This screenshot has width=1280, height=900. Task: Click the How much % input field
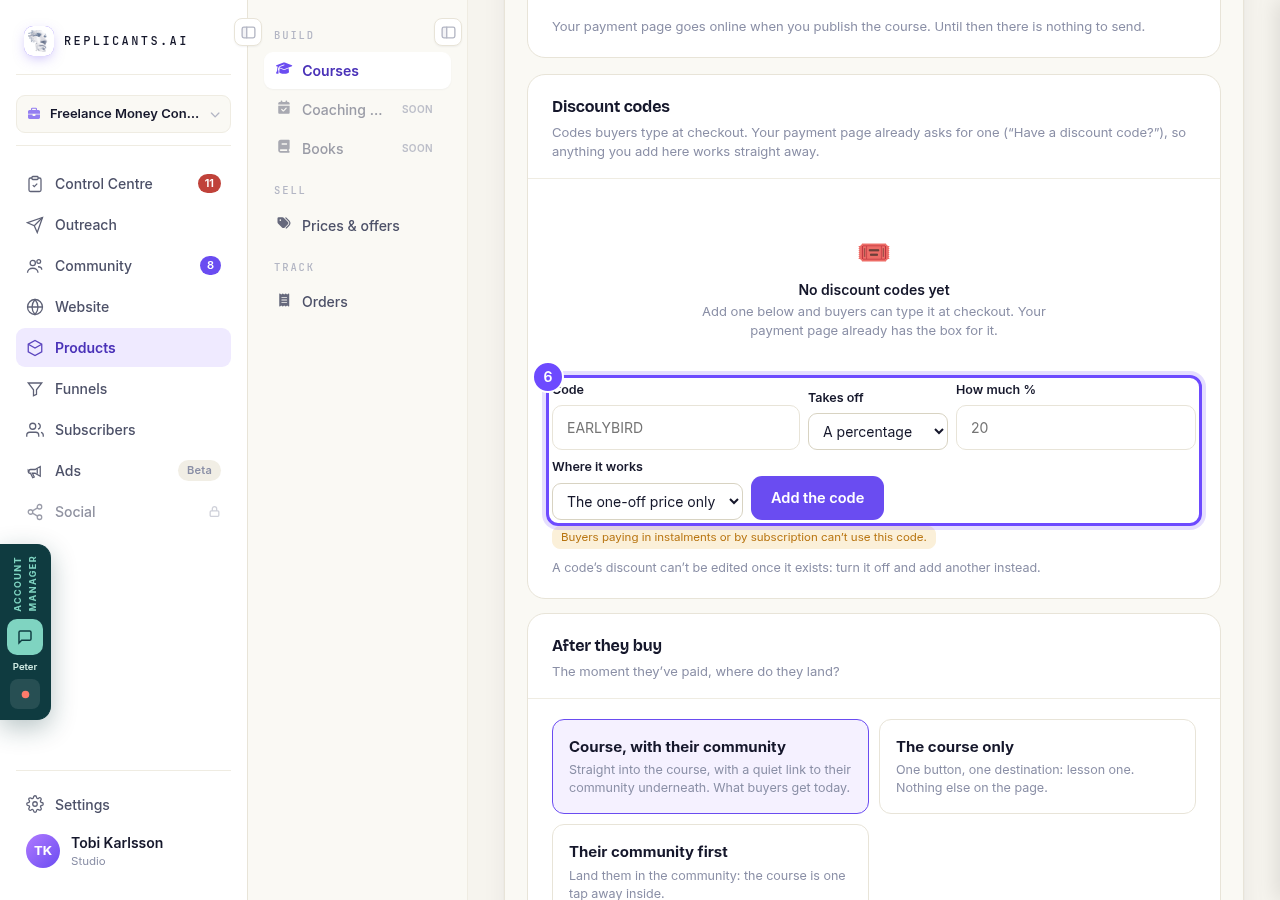pos(1076,428)
